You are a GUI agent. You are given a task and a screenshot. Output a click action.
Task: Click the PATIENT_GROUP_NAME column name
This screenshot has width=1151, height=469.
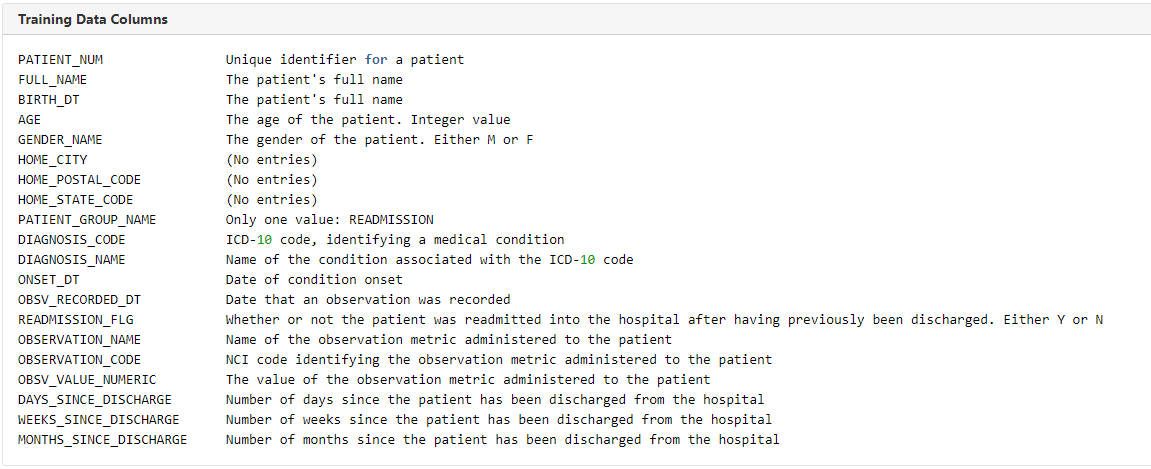click(87, 220)
